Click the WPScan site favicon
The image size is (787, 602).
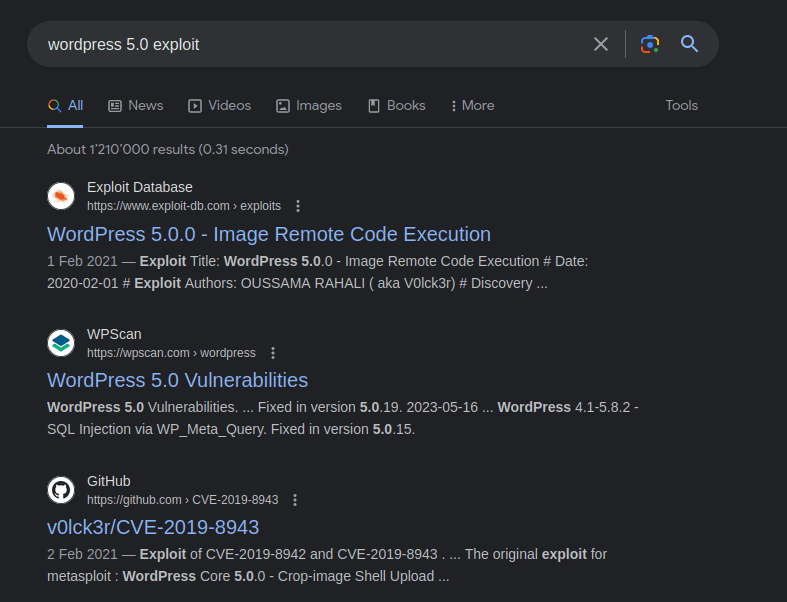pyautogui.click(x=61, y=343)
